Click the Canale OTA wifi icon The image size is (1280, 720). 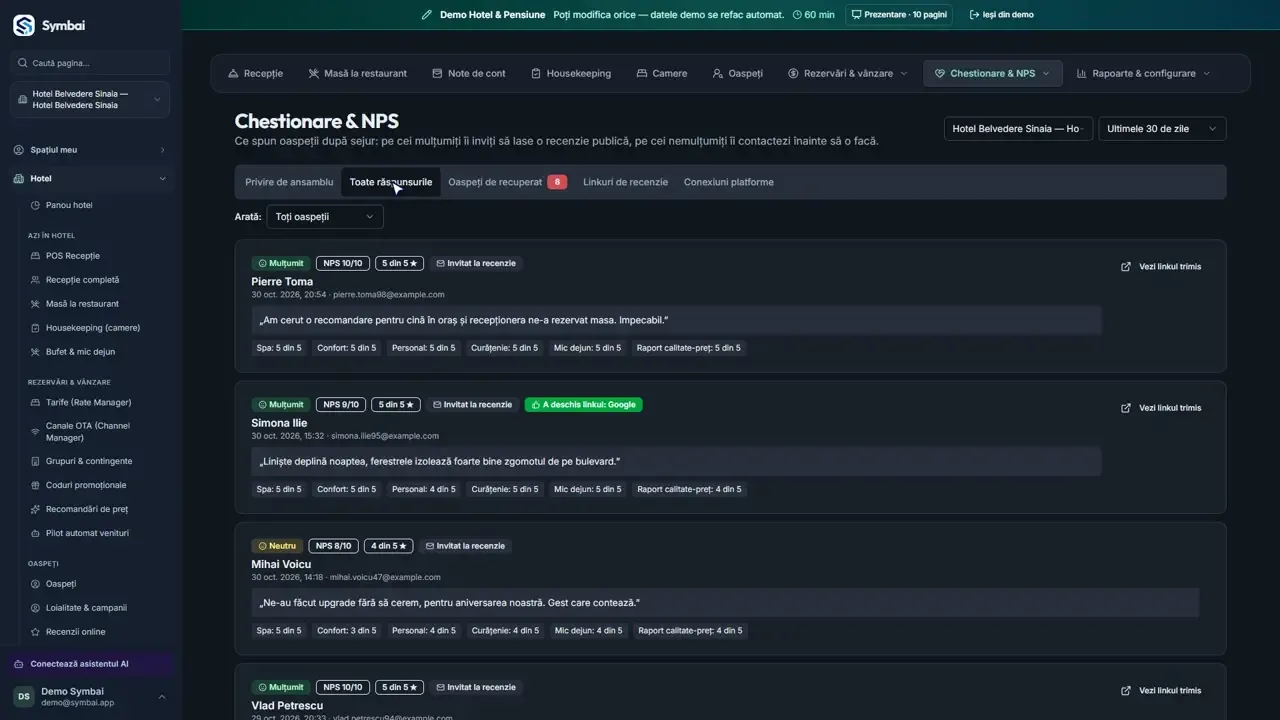36,432
